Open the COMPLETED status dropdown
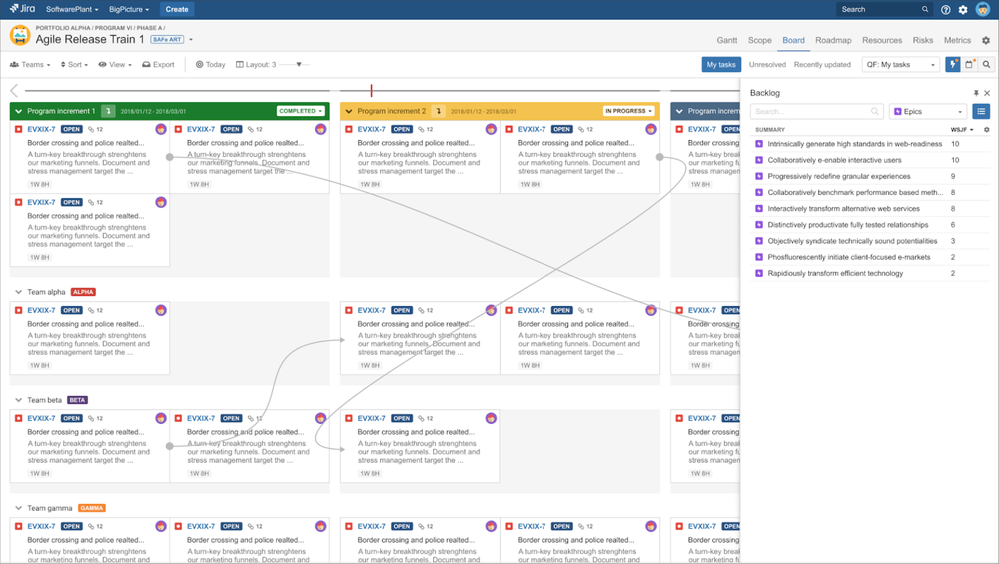Screen dimensions: 999x564 click(x=300, y=111)
